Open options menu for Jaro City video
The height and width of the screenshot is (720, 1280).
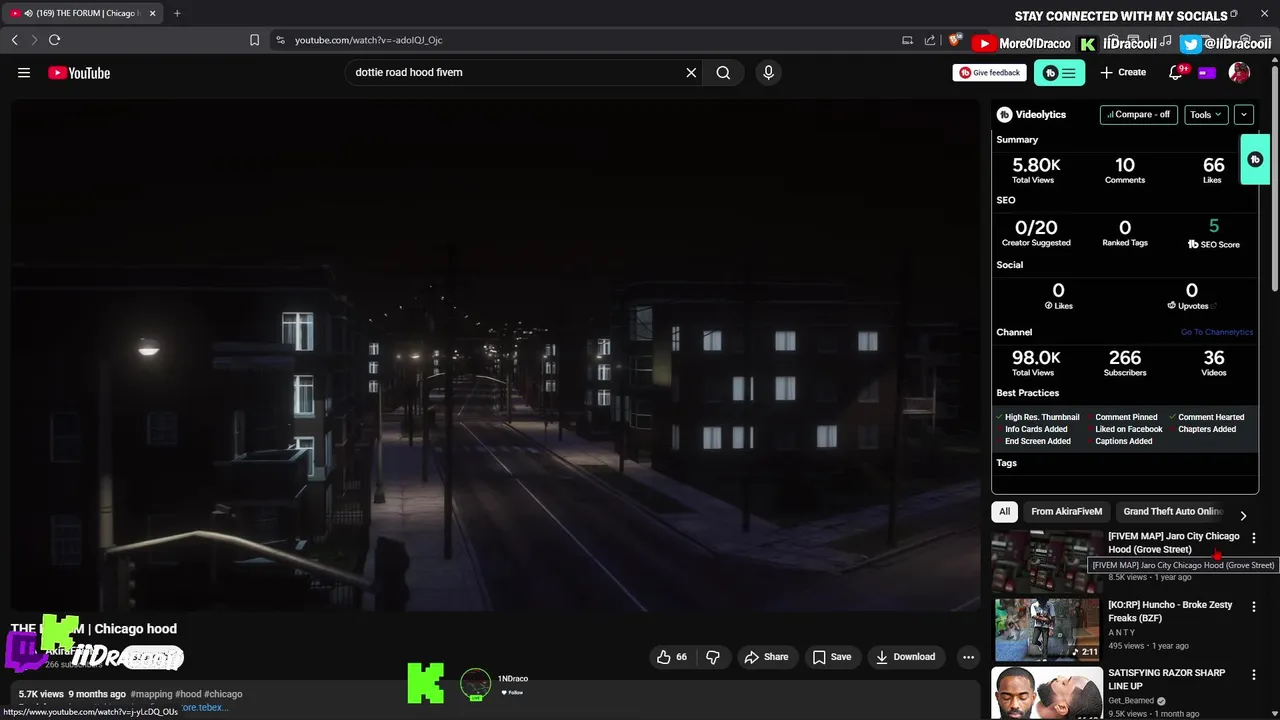click(x=1254, y=538)
